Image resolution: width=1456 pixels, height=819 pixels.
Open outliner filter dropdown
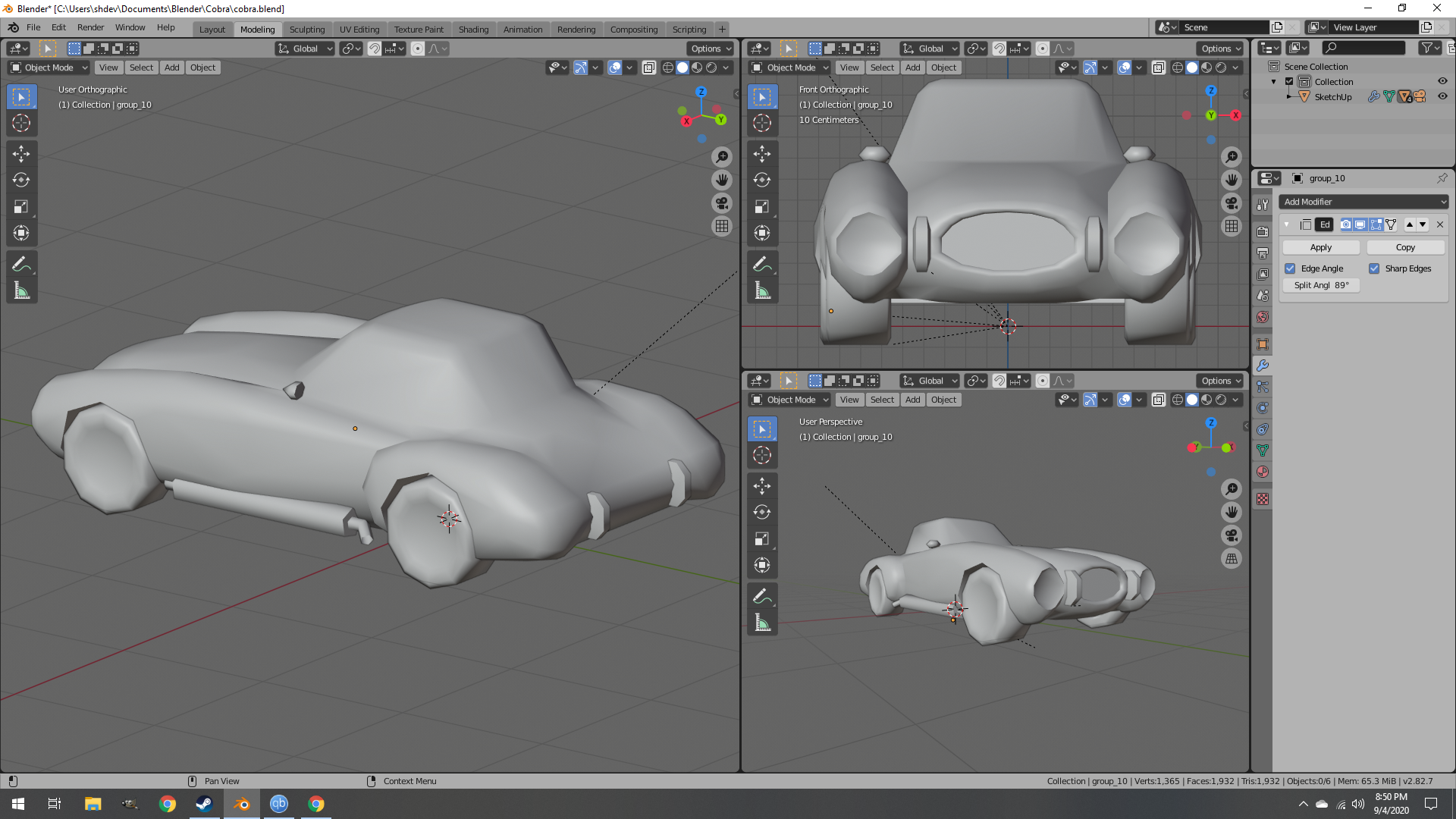pyautogui.click(x=1429, y=48)
